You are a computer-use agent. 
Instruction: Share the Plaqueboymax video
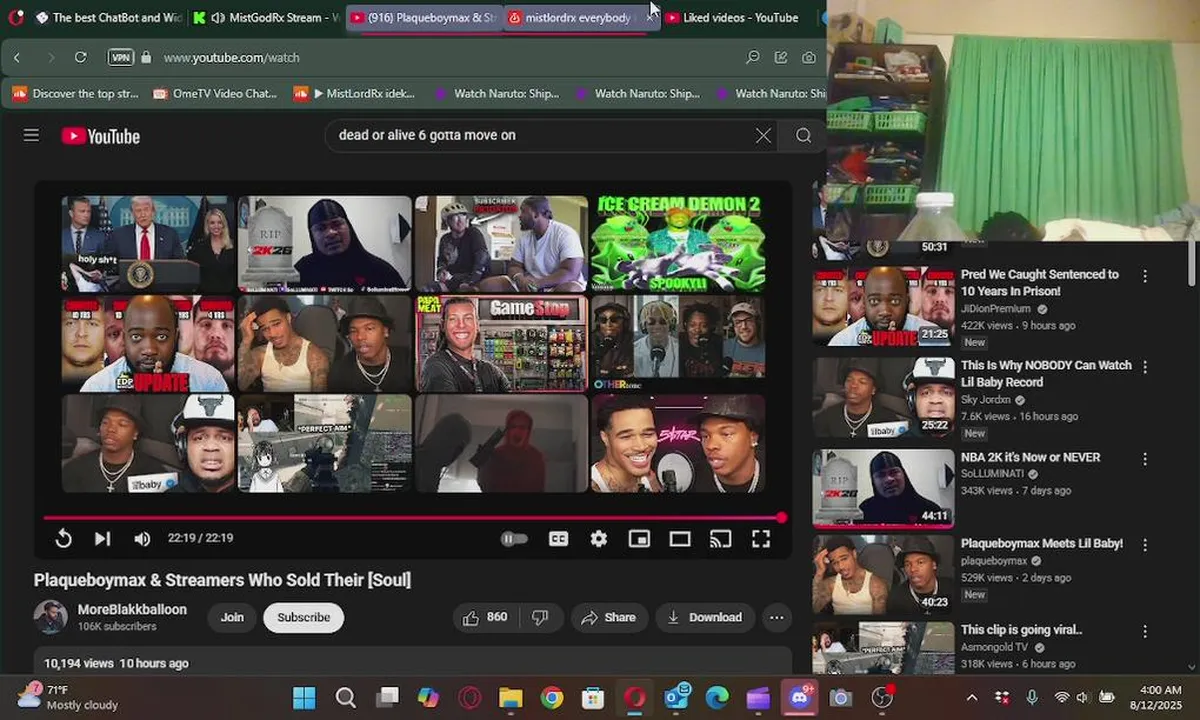coord(609,617)
